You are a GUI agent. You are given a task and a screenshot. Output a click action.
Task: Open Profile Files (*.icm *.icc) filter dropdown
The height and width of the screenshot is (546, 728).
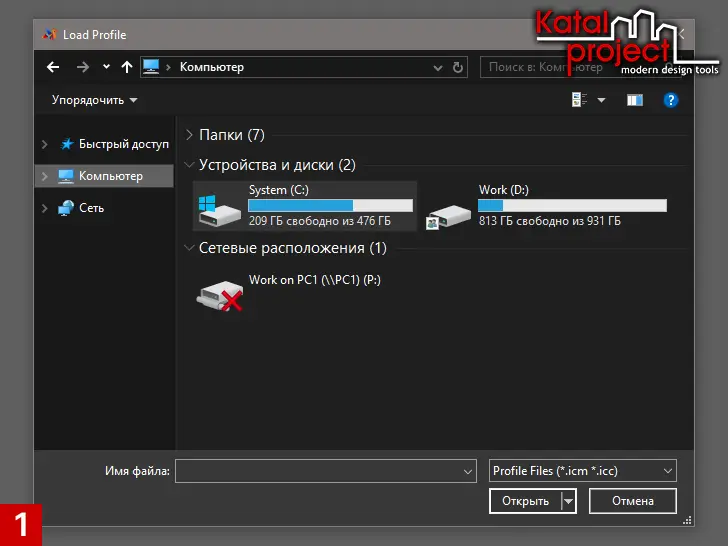tap(582, 471)
